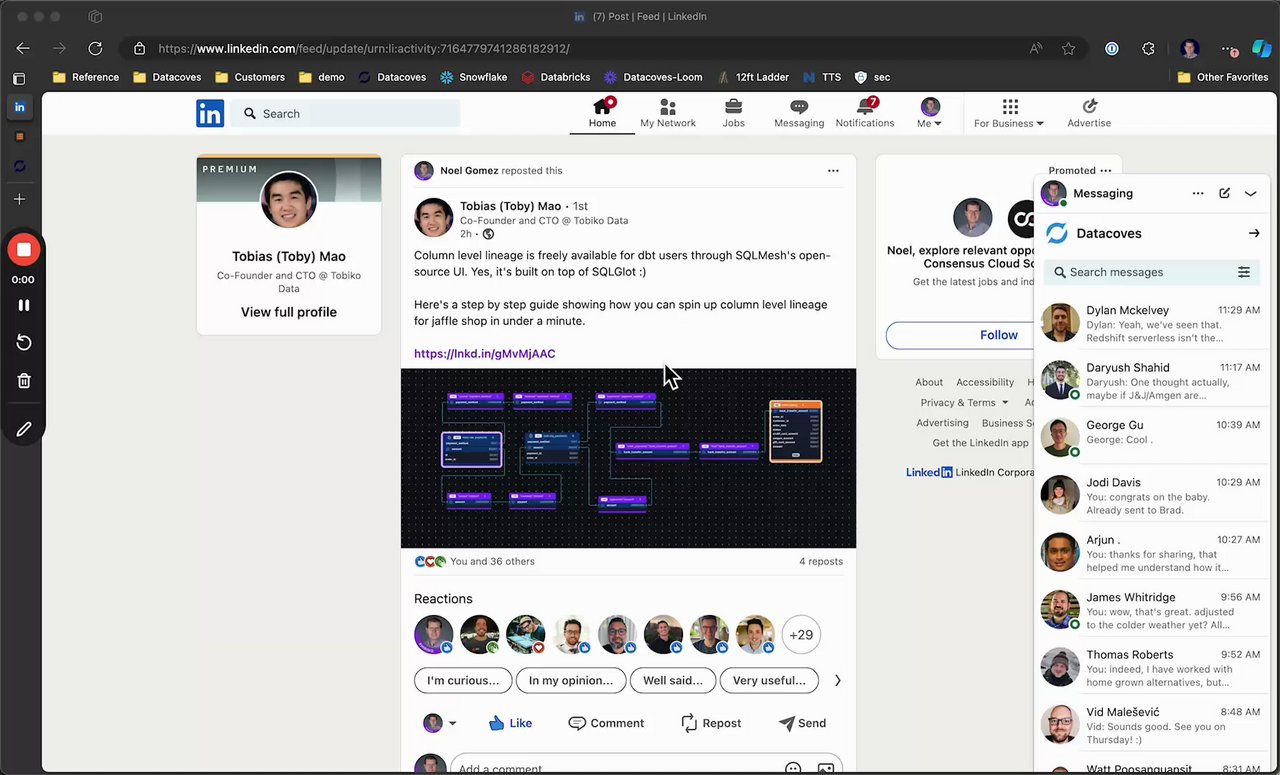Open the post's three-dot options menu
This screenshot has height=775, width=1280.
(833, 171)
